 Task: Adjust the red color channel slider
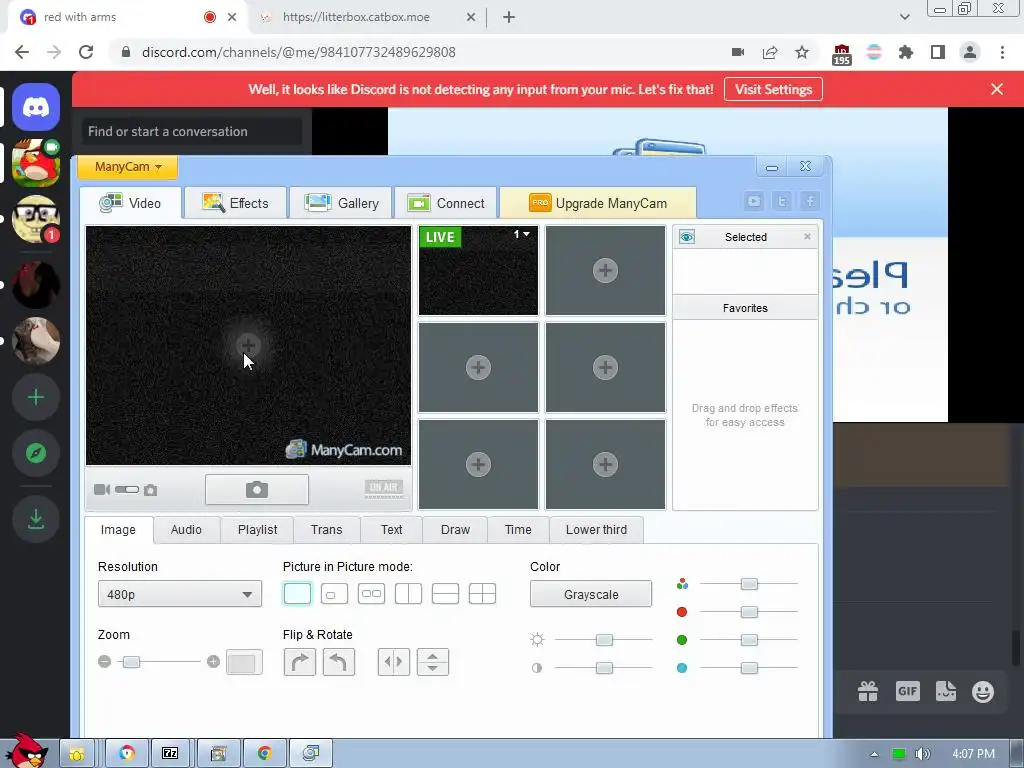click(x=749, y=612)
